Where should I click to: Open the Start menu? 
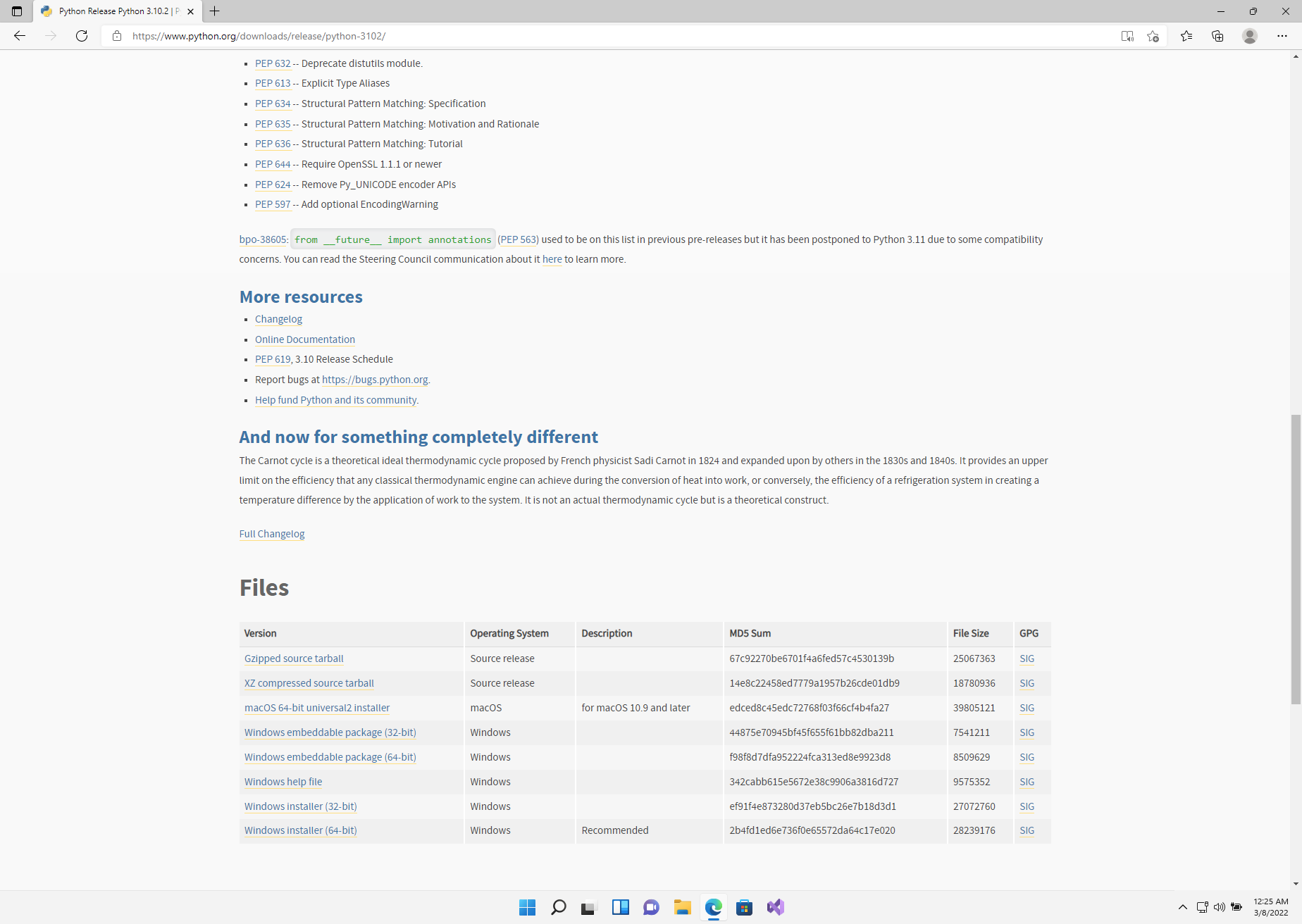(x=527, y=907)
